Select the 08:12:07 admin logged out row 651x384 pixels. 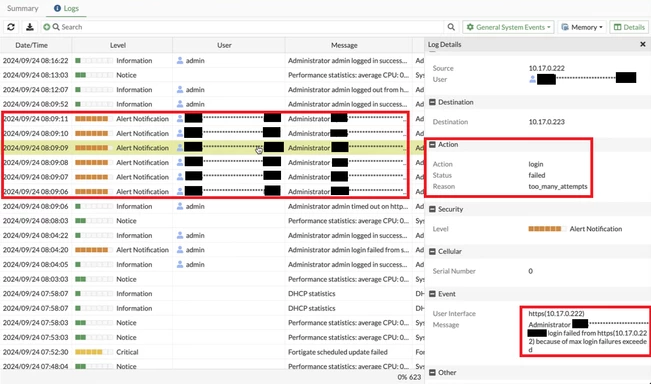pyautogui.click(x=212, y=90)
